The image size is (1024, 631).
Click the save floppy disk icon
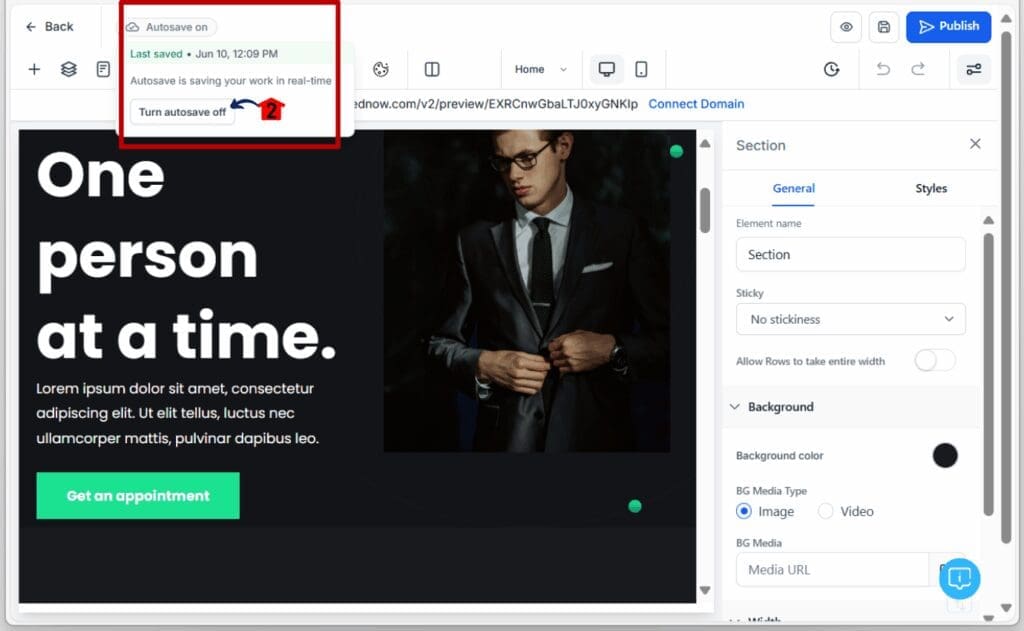[x=884, y=27]
